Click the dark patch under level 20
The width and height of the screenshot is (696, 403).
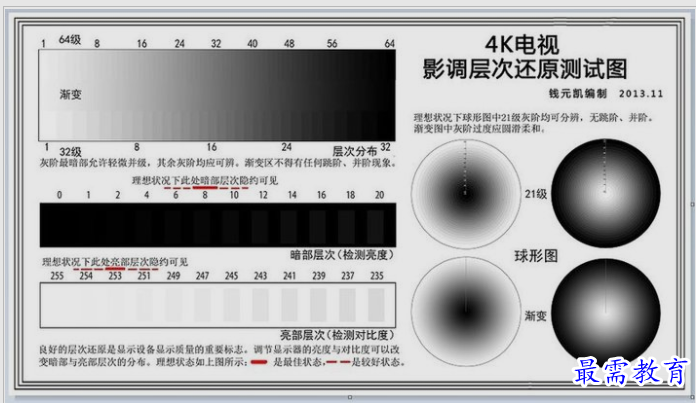(x=376, y=226)
